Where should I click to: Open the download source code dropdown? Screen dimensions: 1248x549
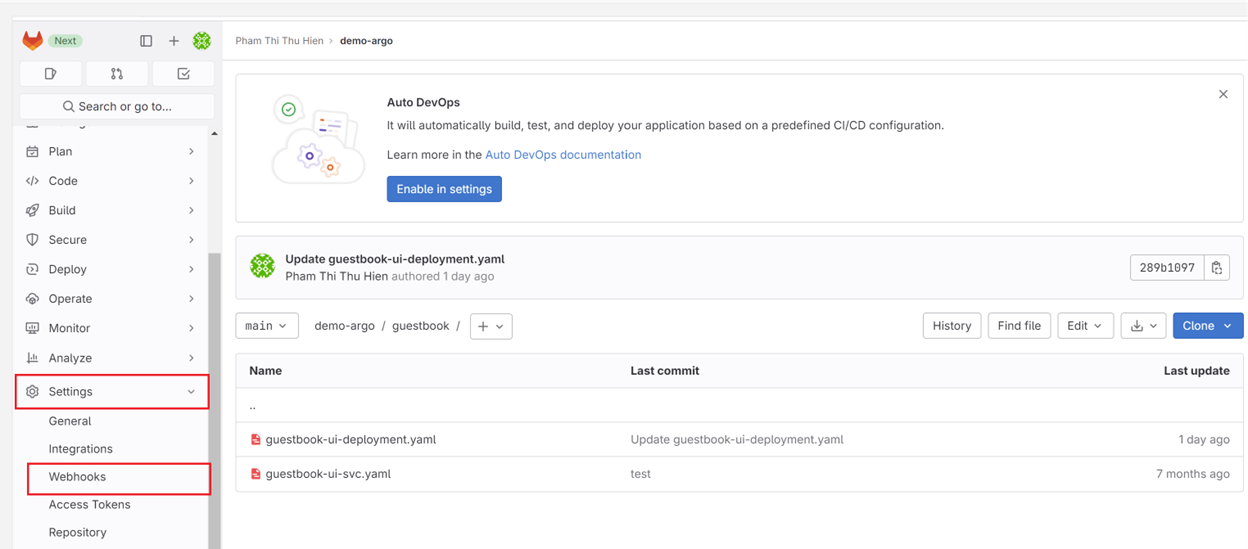1143,326
